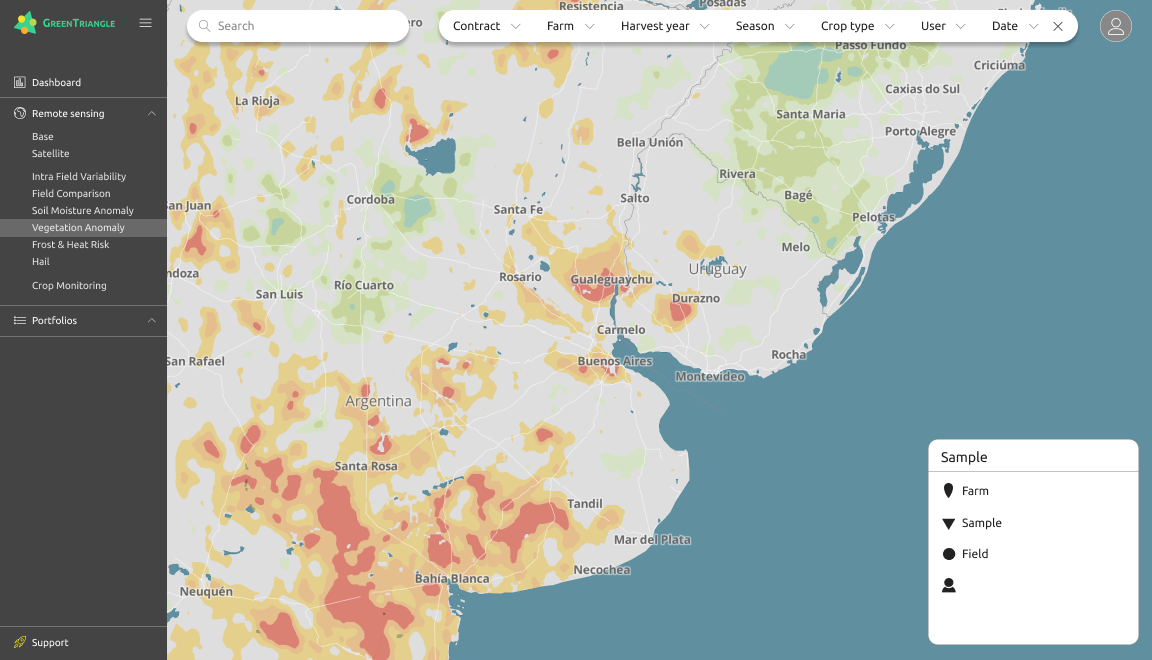This screenshot has width=1152, height=660.
Task: Open the user profile avatar
Action: (x=1115, y=26)
